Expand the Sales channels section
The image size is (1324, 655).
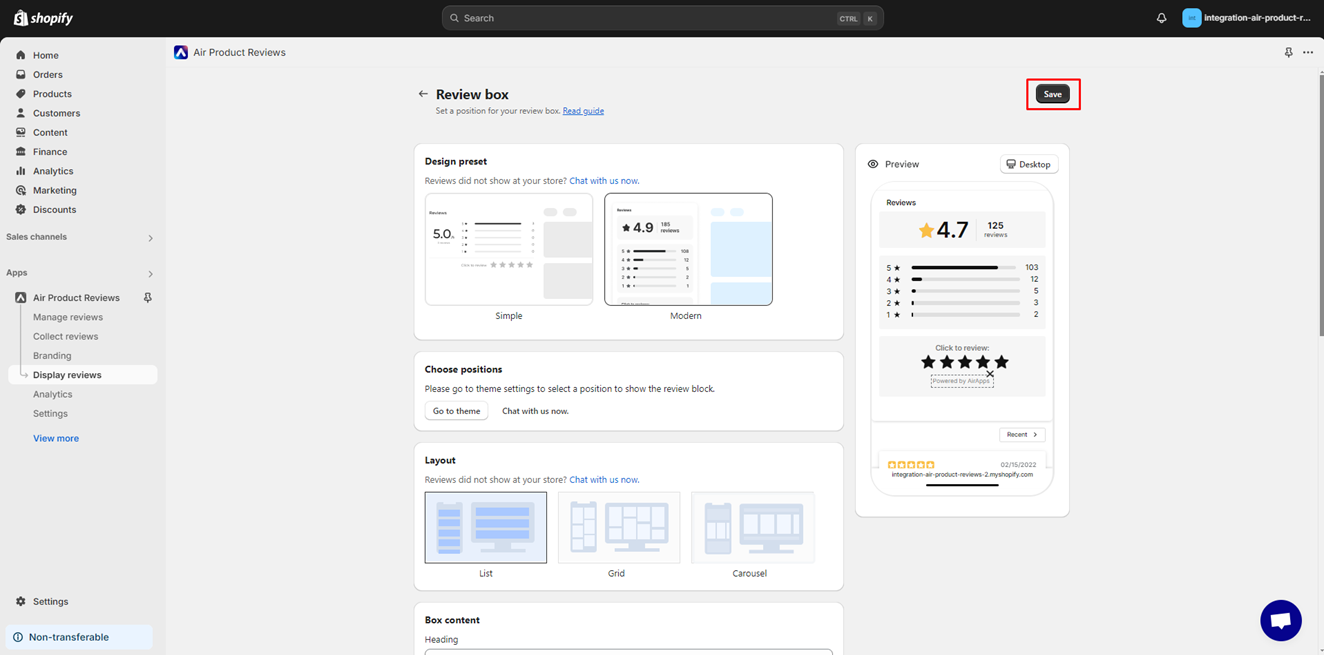click(x=151, y=238)
